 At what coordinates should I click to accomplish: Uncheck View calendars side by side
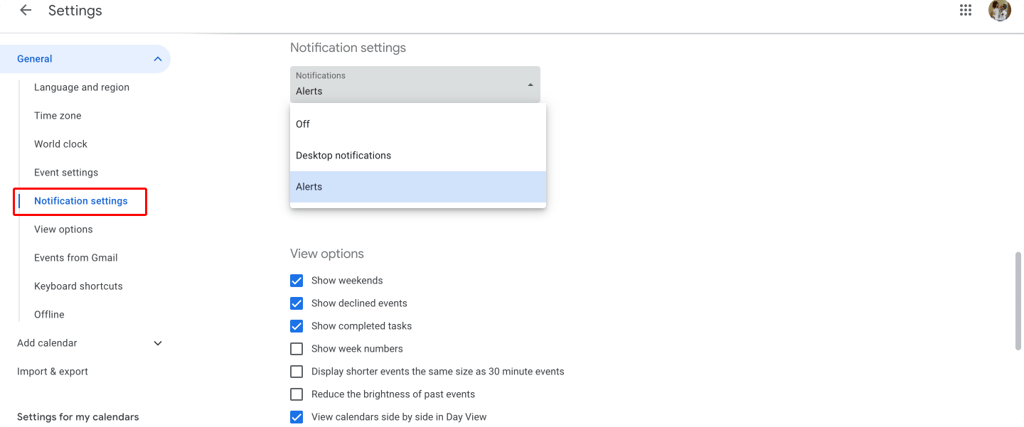[x=296, y=417]
